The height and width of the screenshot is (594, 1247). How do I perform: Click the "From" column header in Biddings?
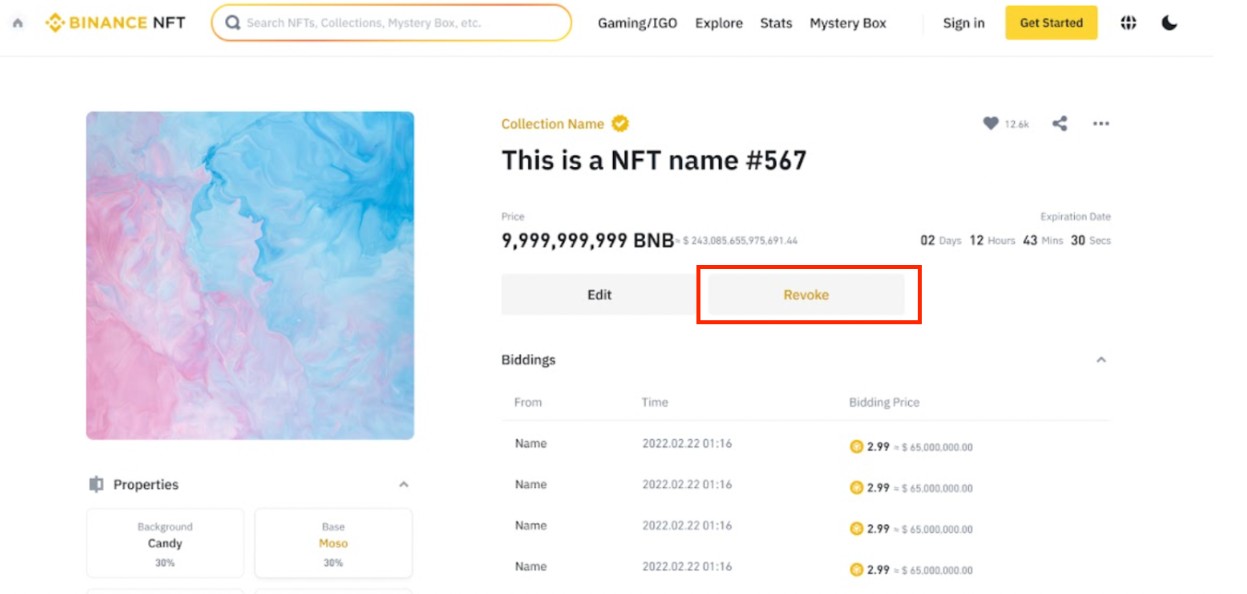528,402
